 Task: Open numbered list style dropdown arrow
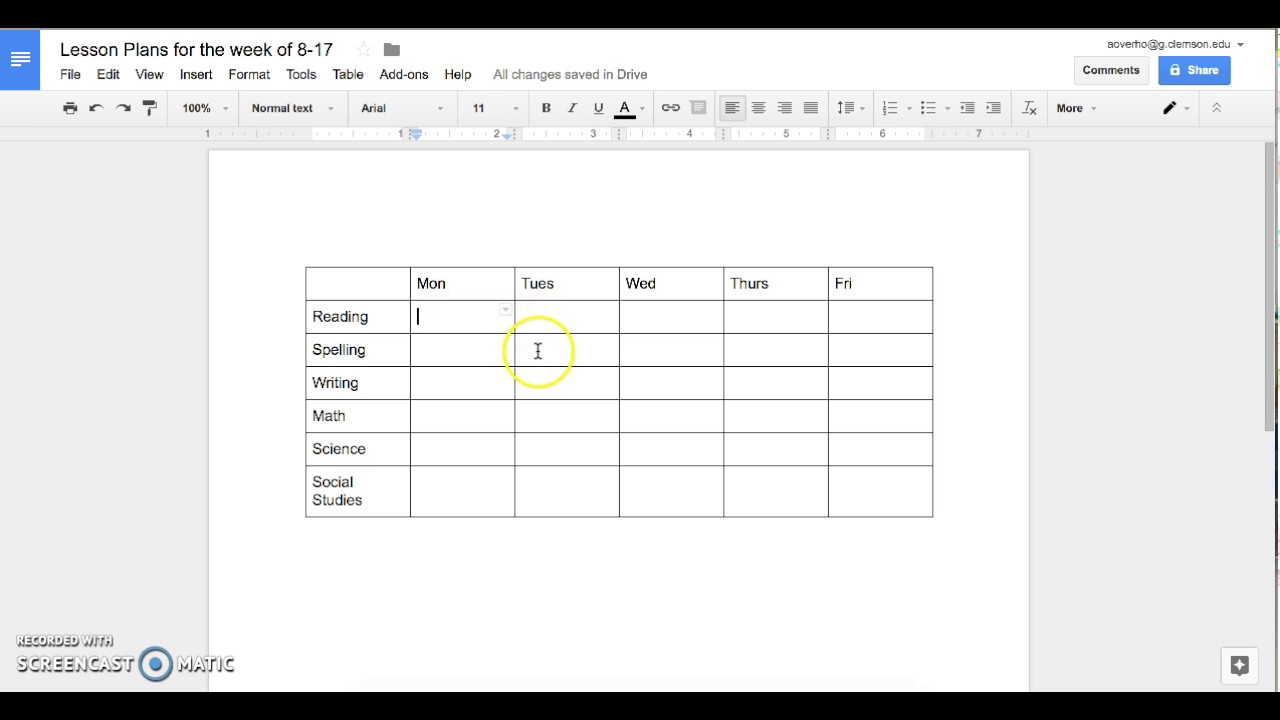point(909,108)
